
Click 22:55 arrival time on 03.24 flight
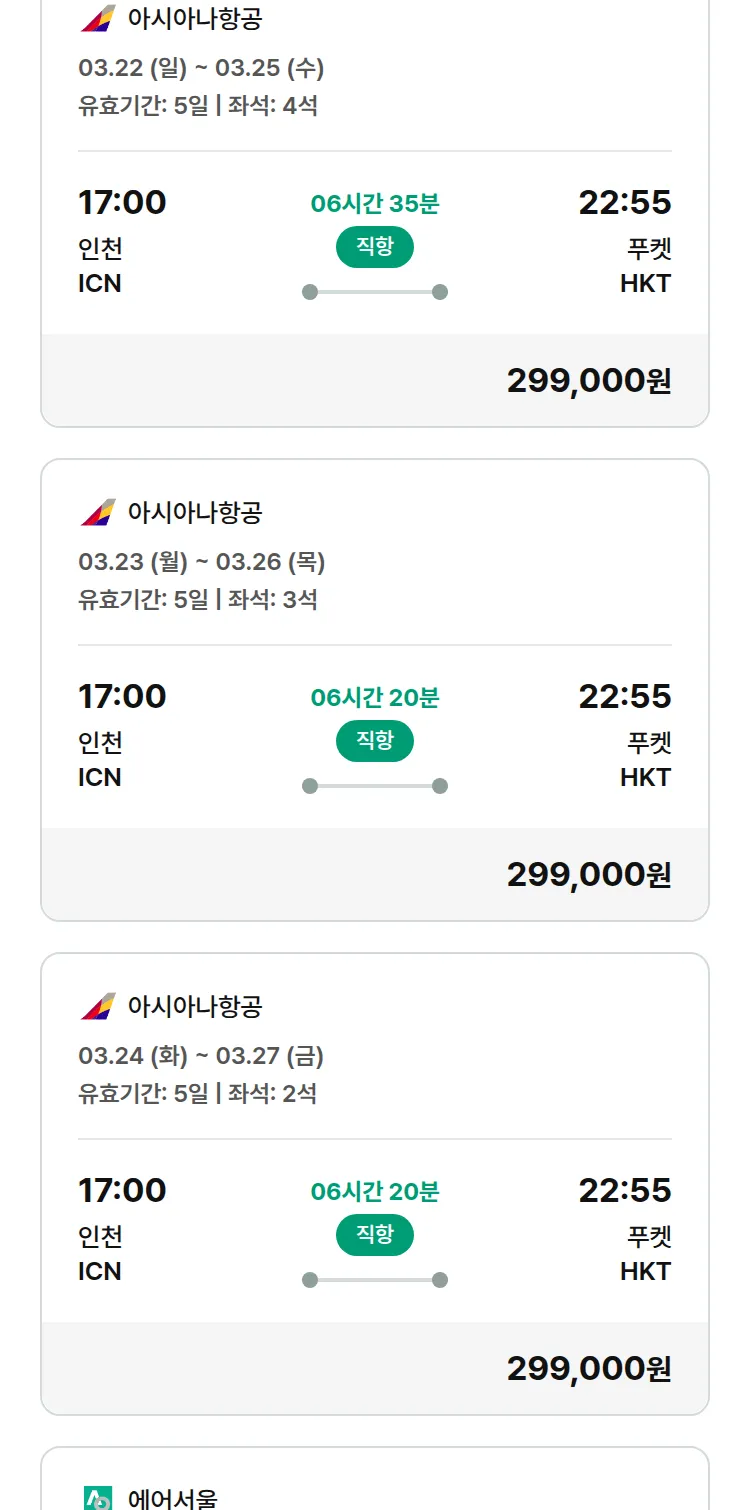click(x=625, y=1190)
